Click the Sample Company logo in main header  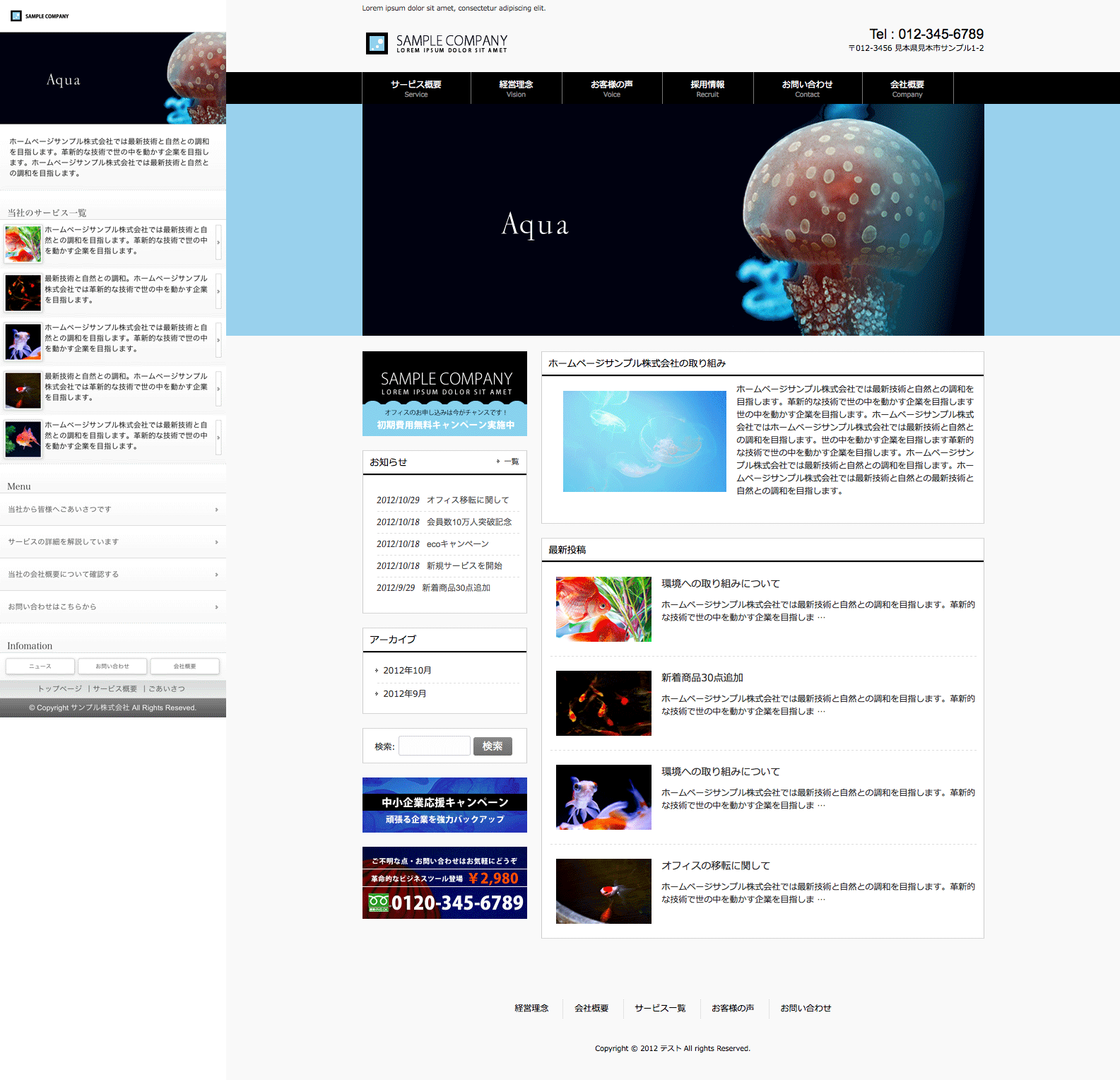pos(437,44)
